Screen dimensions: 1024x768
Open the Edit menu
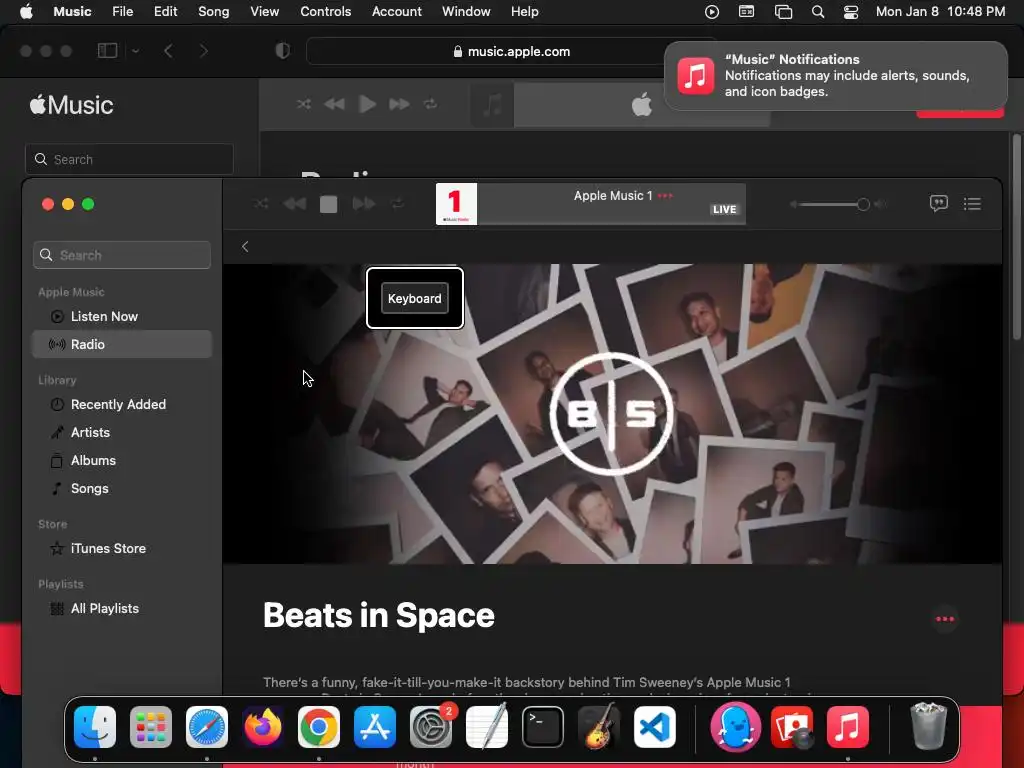[165, 12]
